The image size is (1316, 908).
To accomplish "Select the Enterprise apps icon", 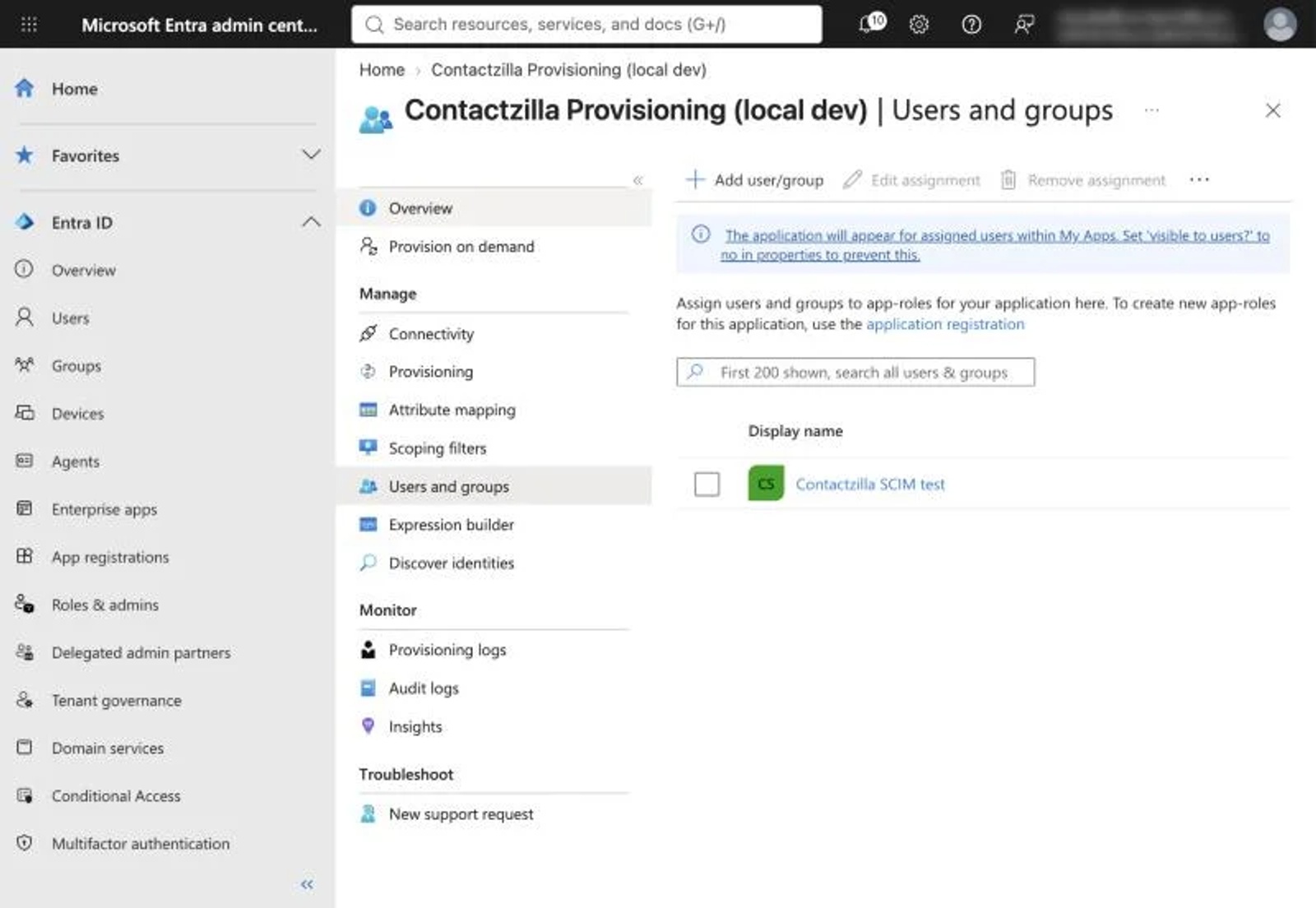I will coord(25,508).
